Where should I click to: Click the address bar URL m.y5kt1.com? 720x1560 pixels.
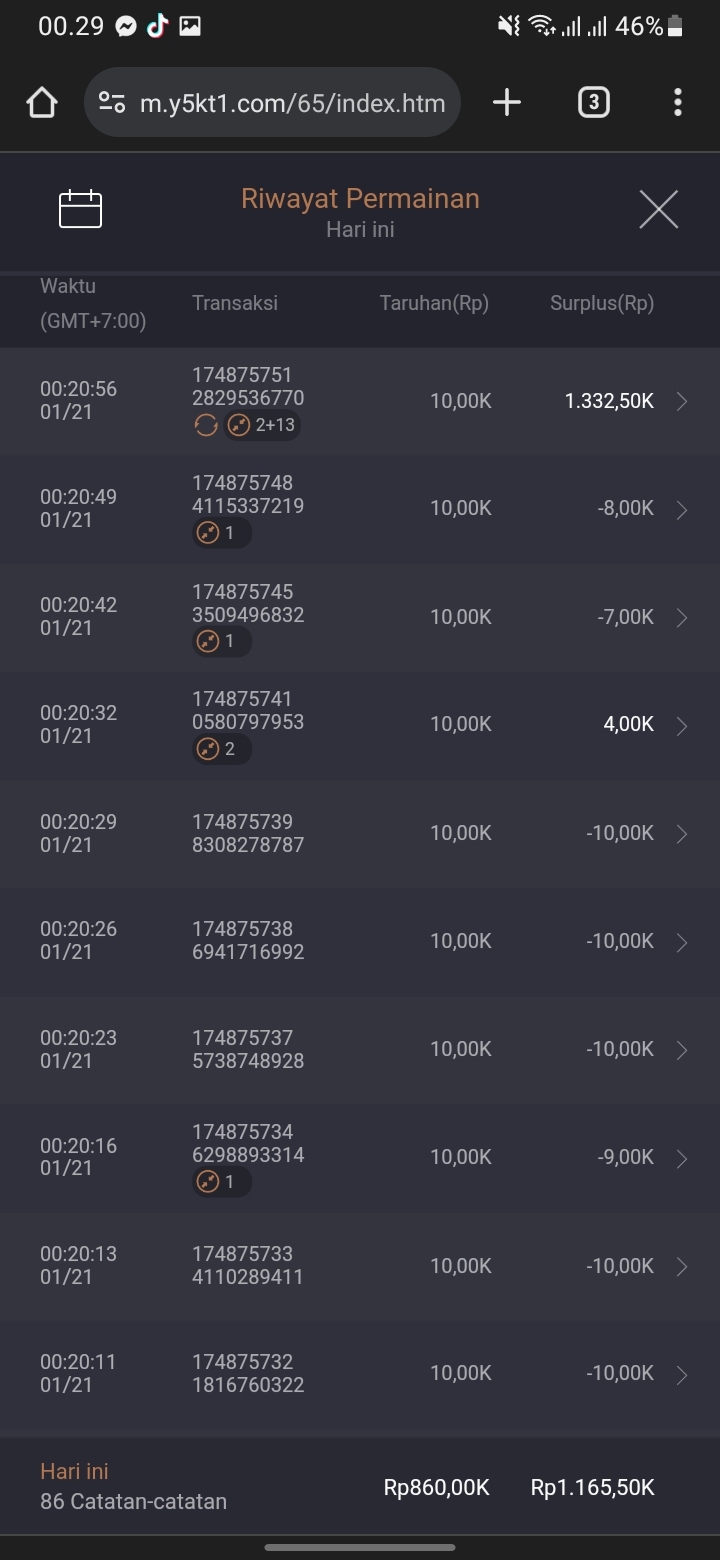[292, 102]
